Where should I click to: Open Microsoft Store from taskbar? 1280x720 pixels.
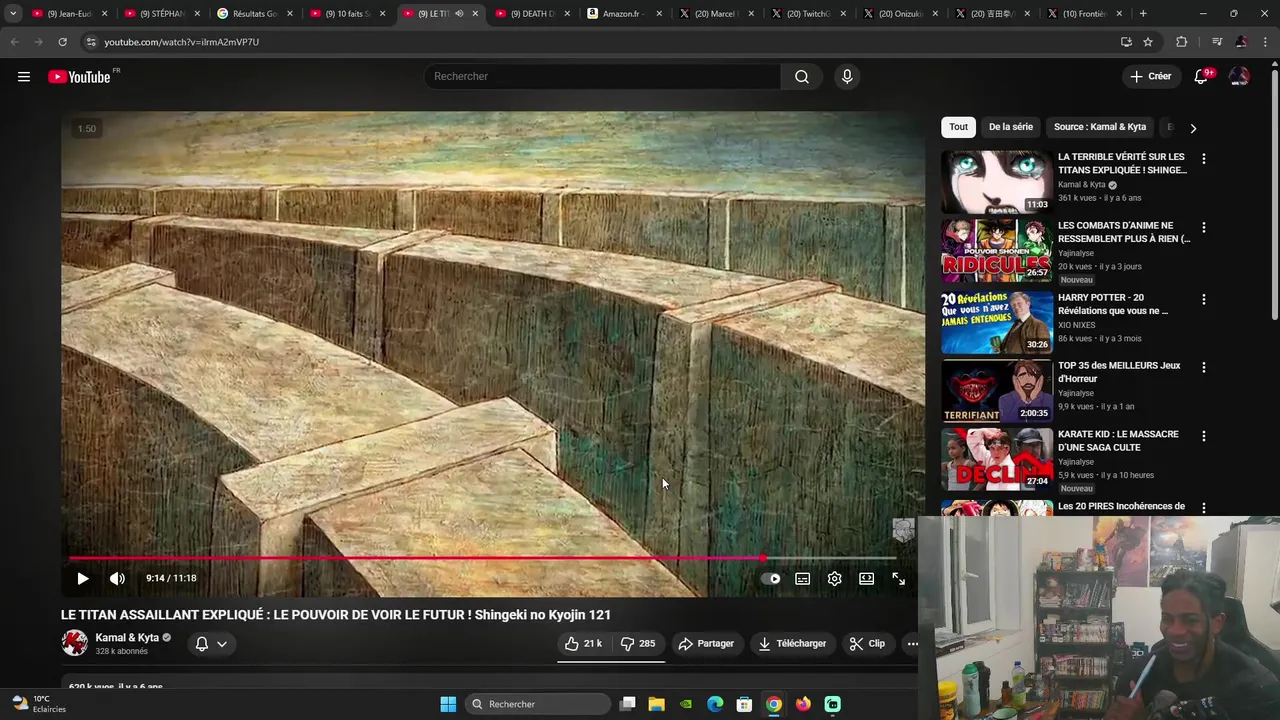click(x=744, y=704)
